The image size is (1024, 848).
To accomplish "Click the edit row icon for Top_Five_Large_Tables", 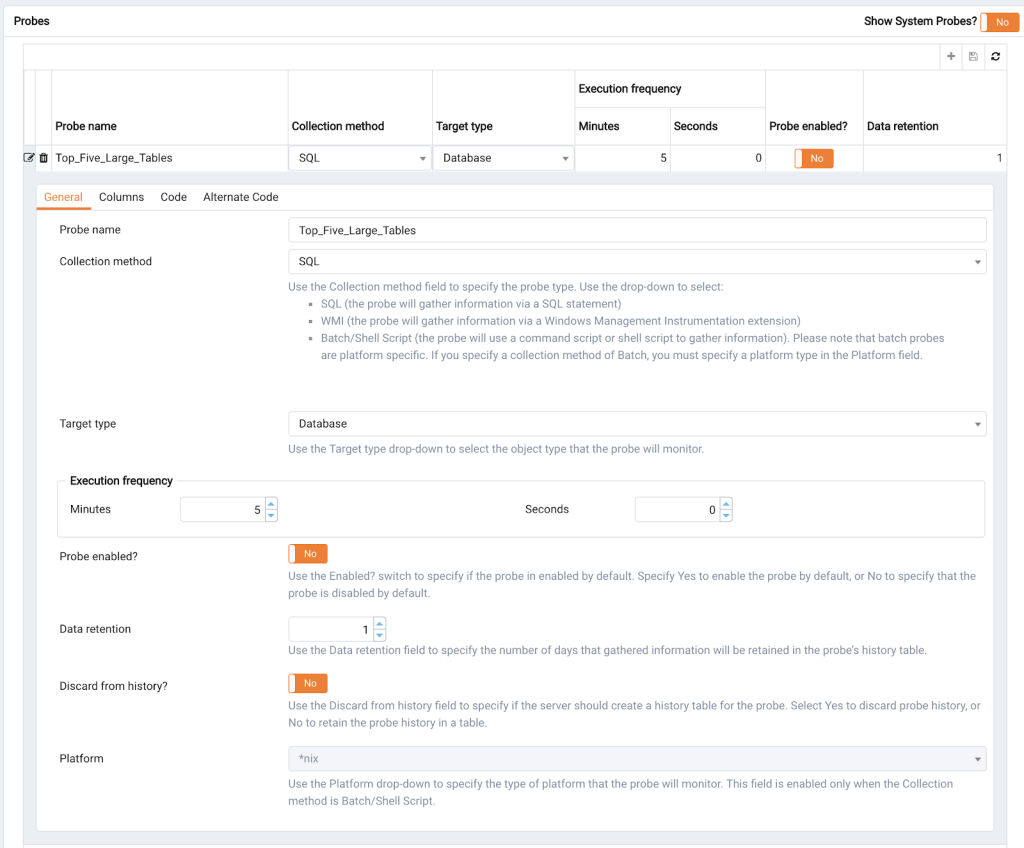I will pyautogui.click(x=29, y=158).
